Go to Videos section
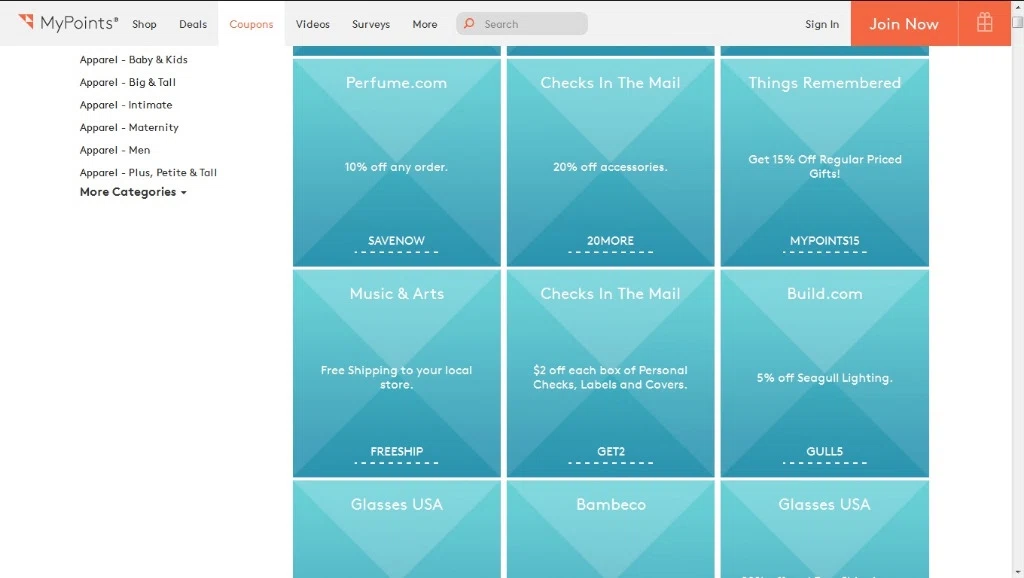1024x578 pixels. pos(313,24)
